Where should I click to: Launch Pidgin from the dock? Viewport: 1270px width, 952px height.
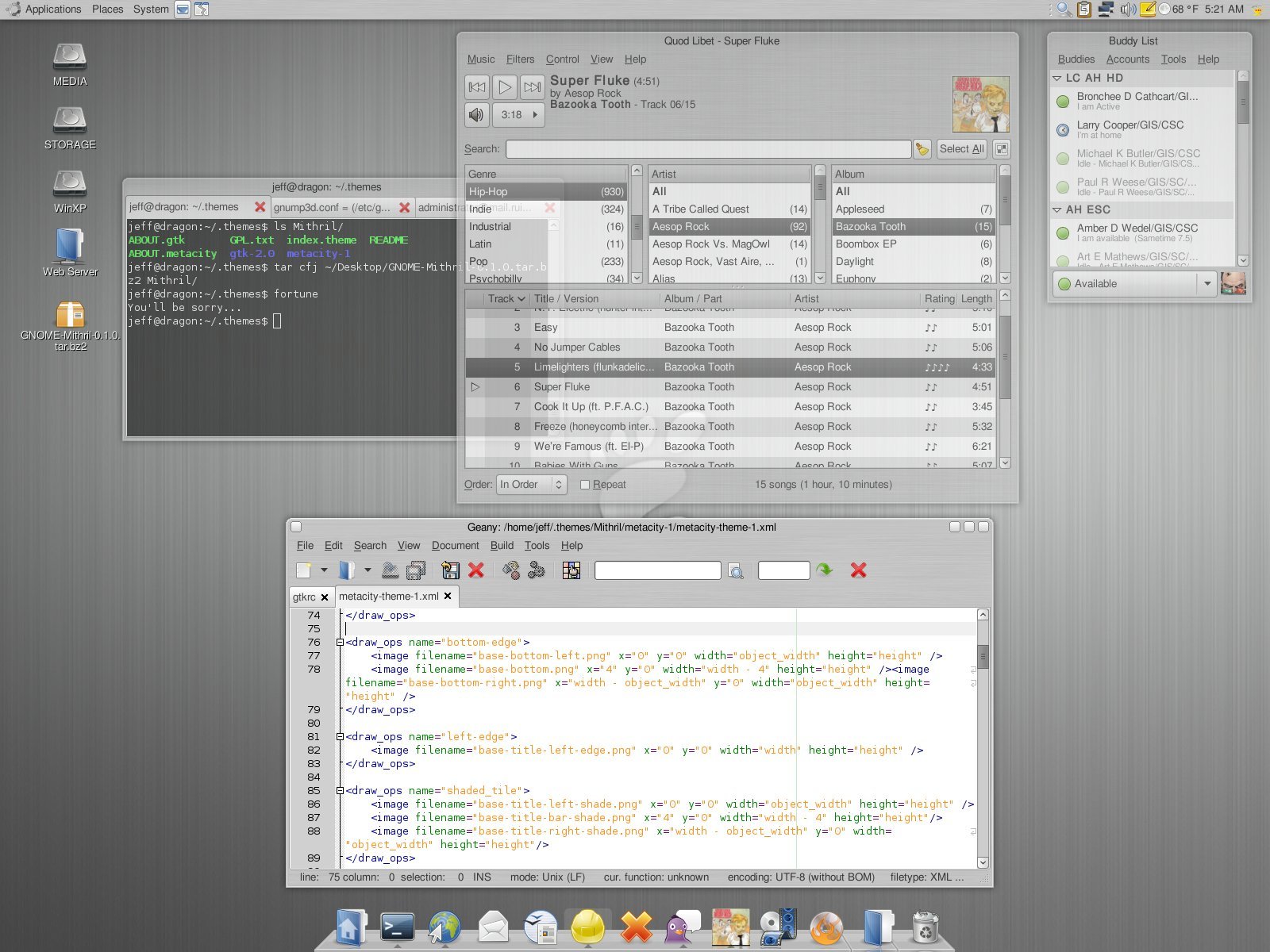683,927
